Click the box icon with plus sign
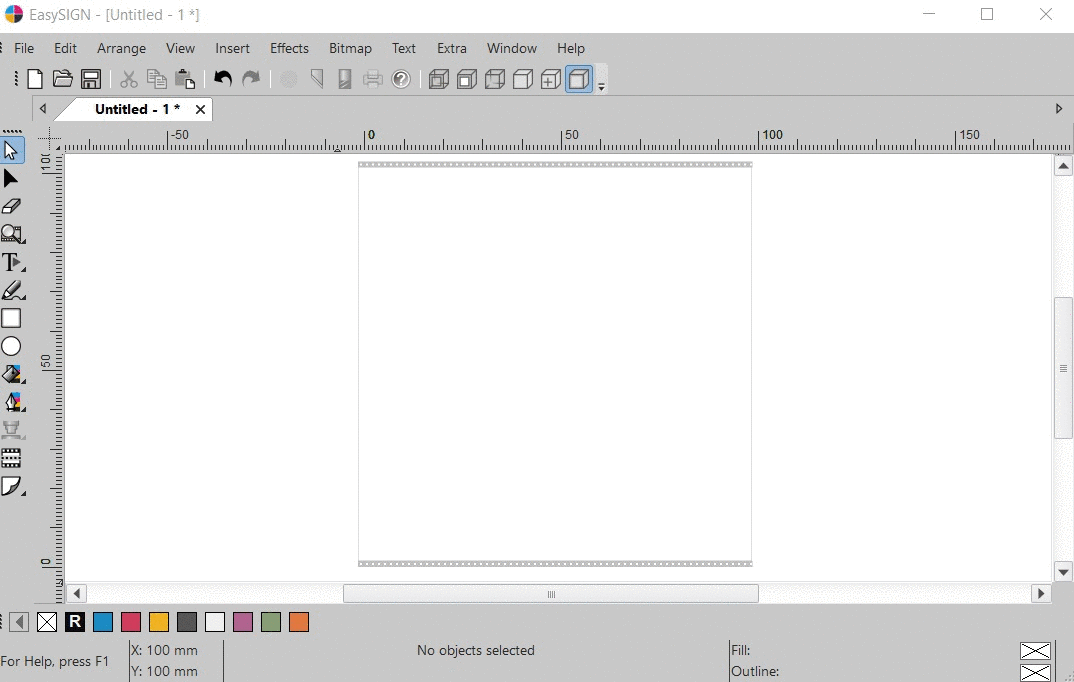The image size is (1074, 682). pyautogui.click(x=551, y=79)
